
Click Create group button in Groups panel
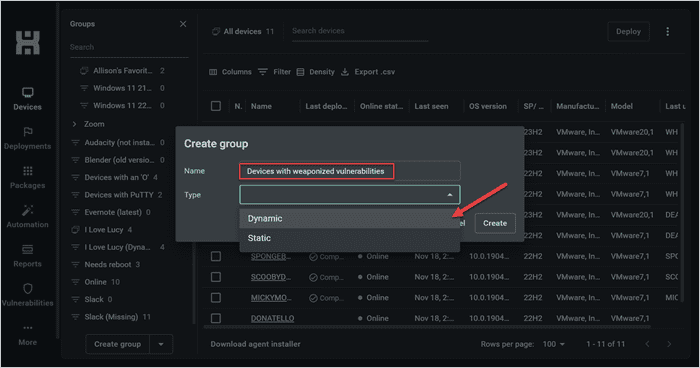tap(117, 344)
